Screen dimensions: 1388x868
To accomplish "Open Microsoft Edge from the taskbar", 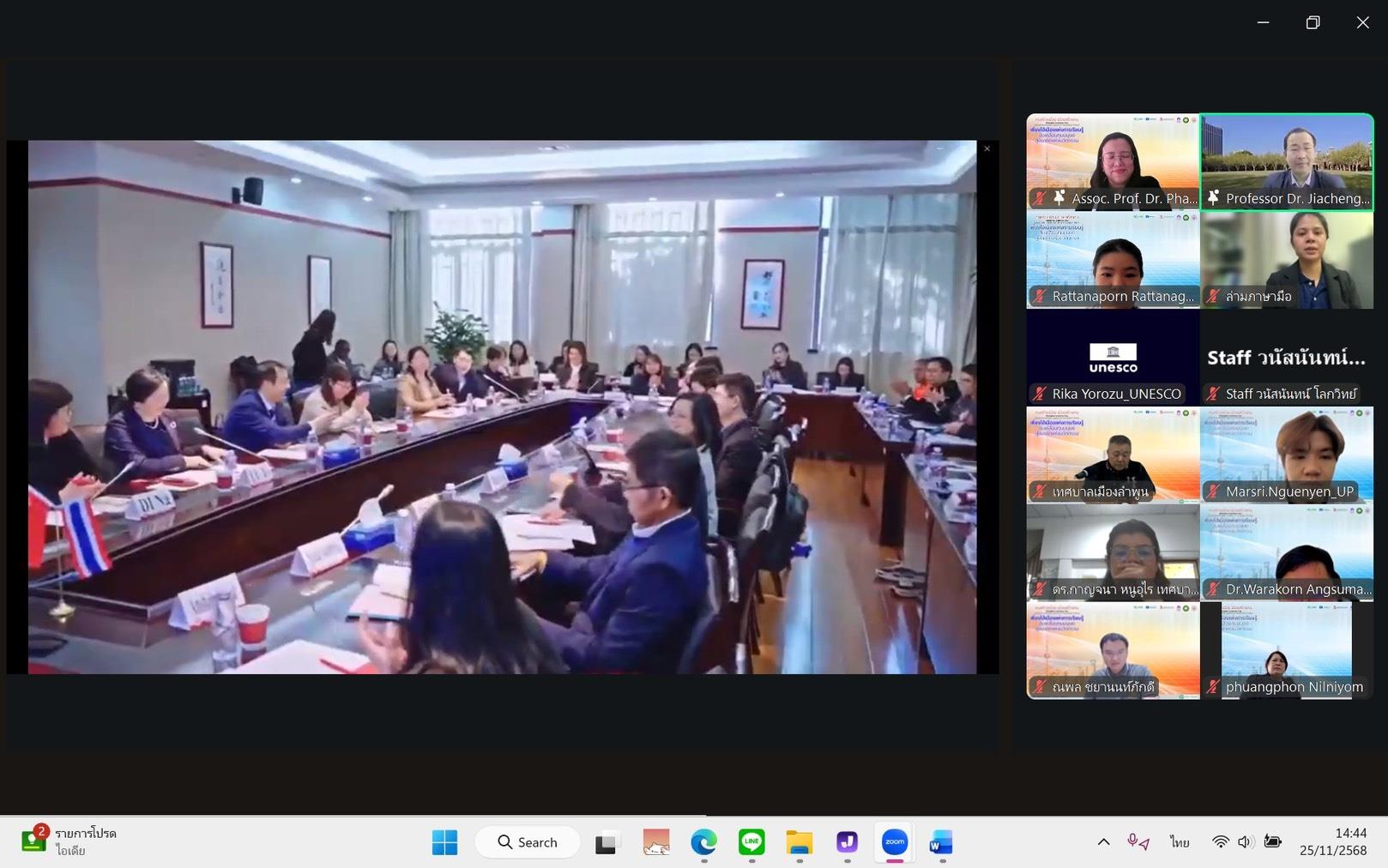I will (703, 842).
